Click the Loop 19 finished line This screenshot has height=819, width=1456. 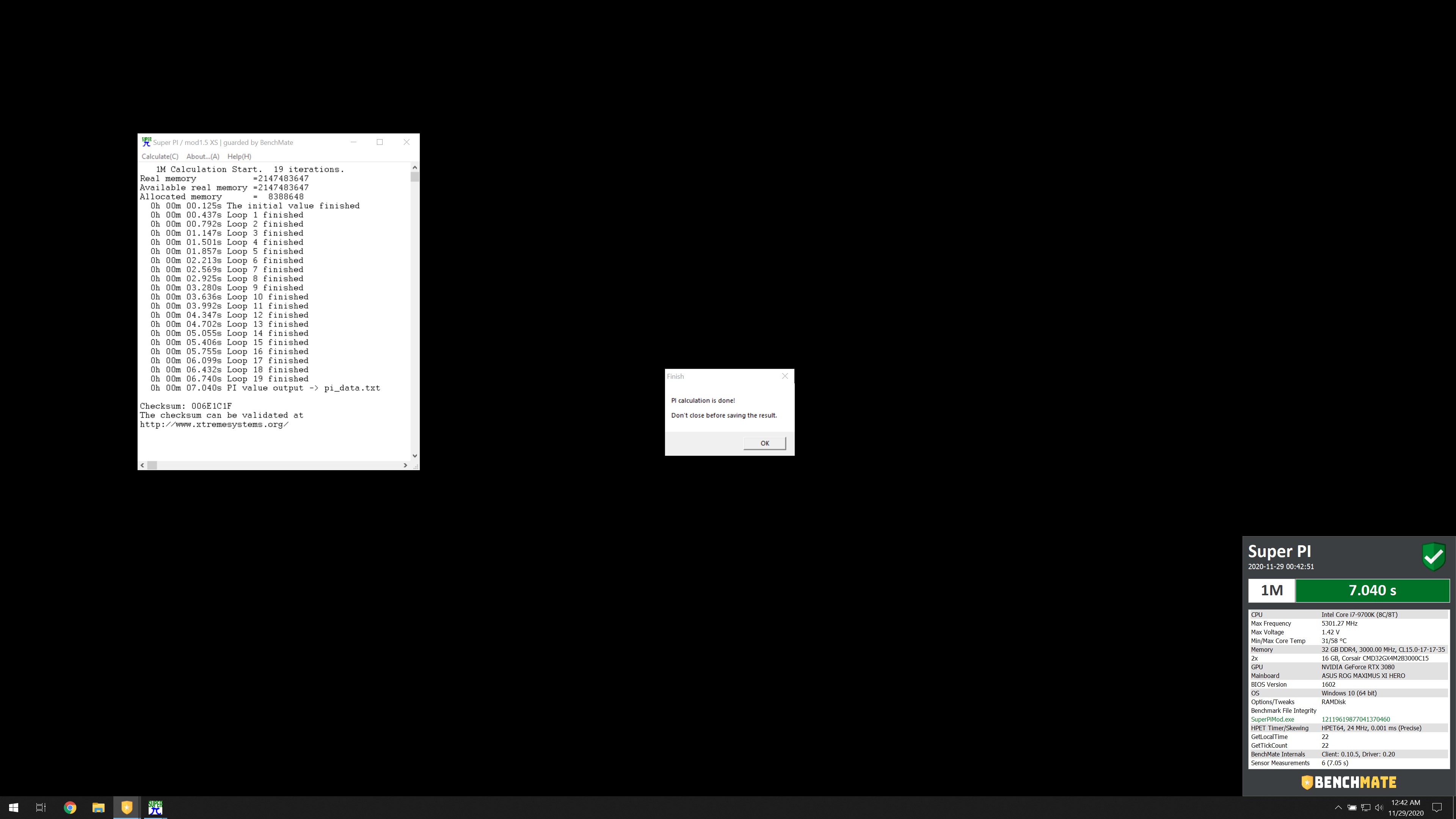(x=229, y=379)
